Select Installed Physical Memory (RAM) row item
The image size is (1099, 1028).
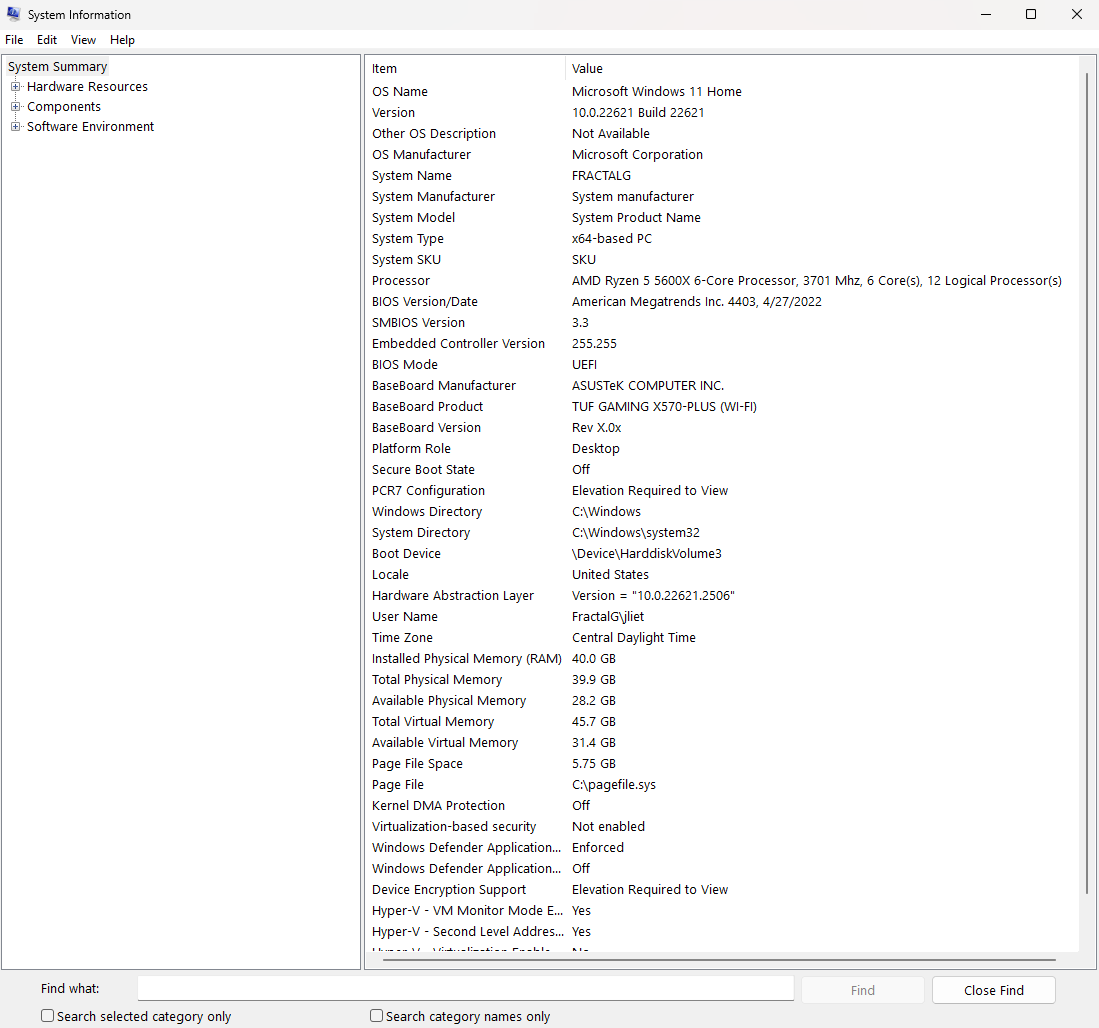tap(467, 659)
